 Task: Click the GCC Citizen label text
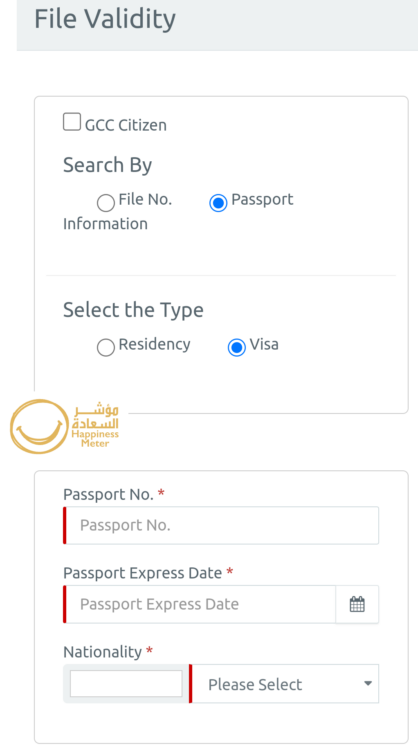tap(126, 125)
